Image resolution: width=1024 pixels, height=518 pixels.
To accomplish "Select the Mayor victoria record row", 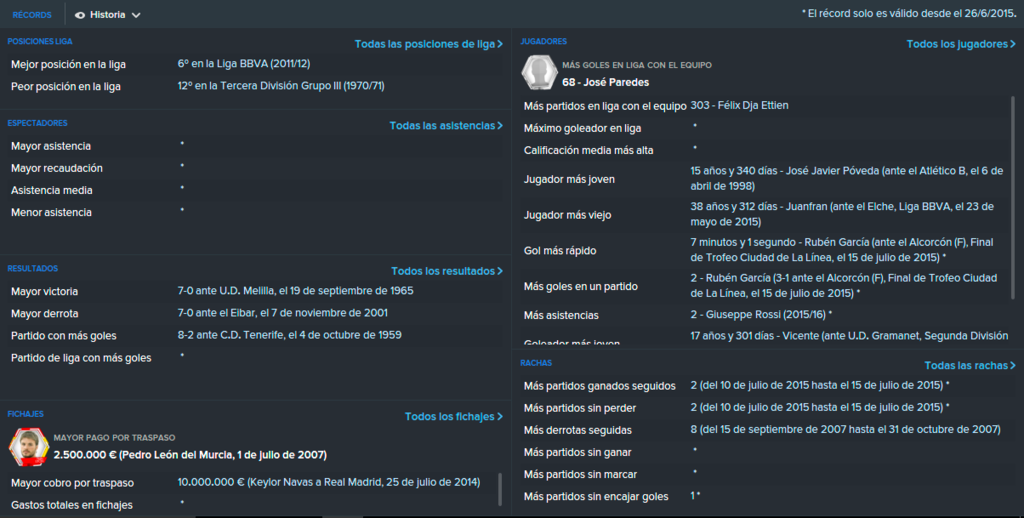I will pos(255,291).
